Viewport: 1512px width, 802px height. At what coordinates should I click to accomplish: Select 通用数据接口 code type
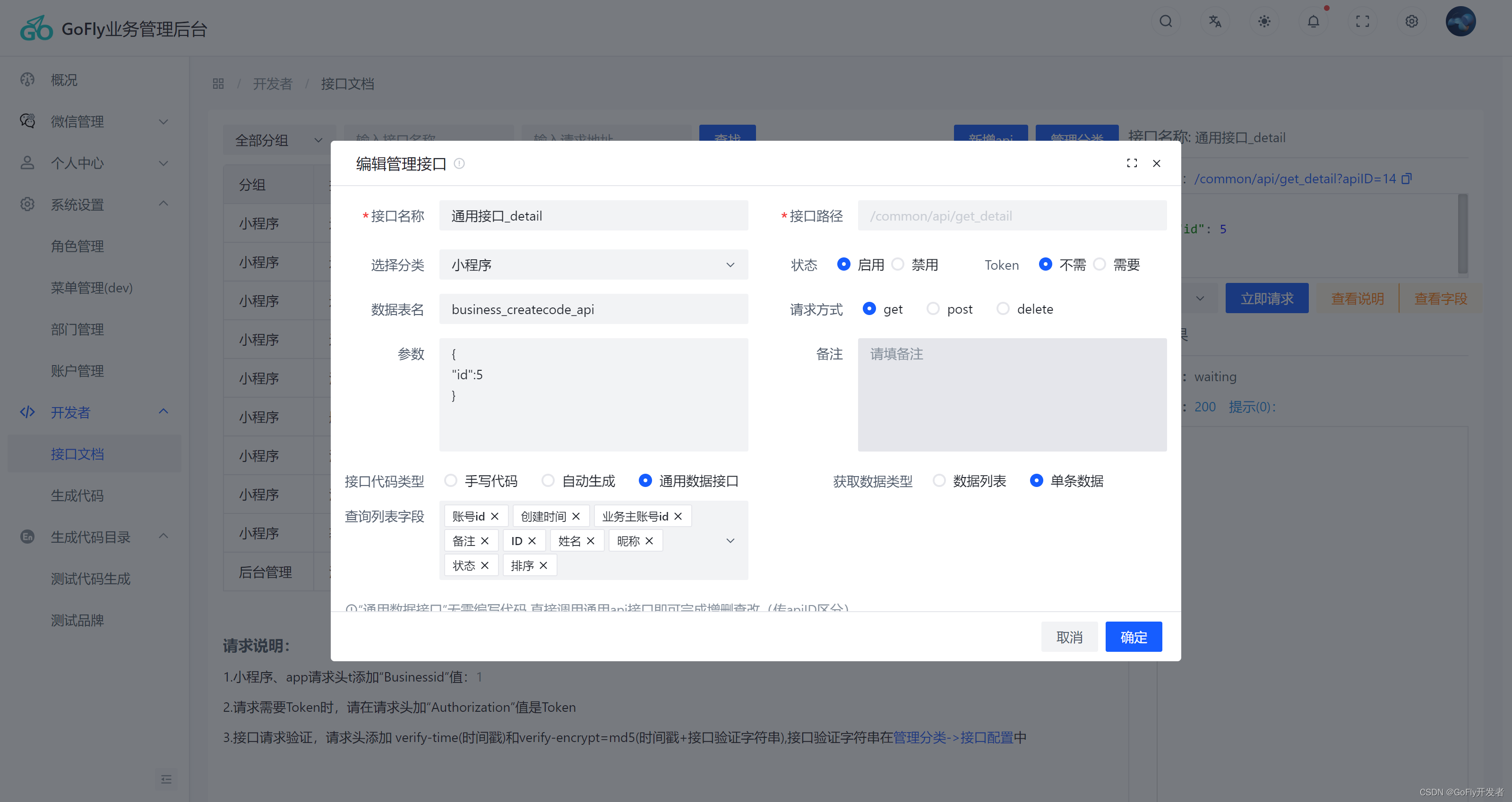(645, 481)
